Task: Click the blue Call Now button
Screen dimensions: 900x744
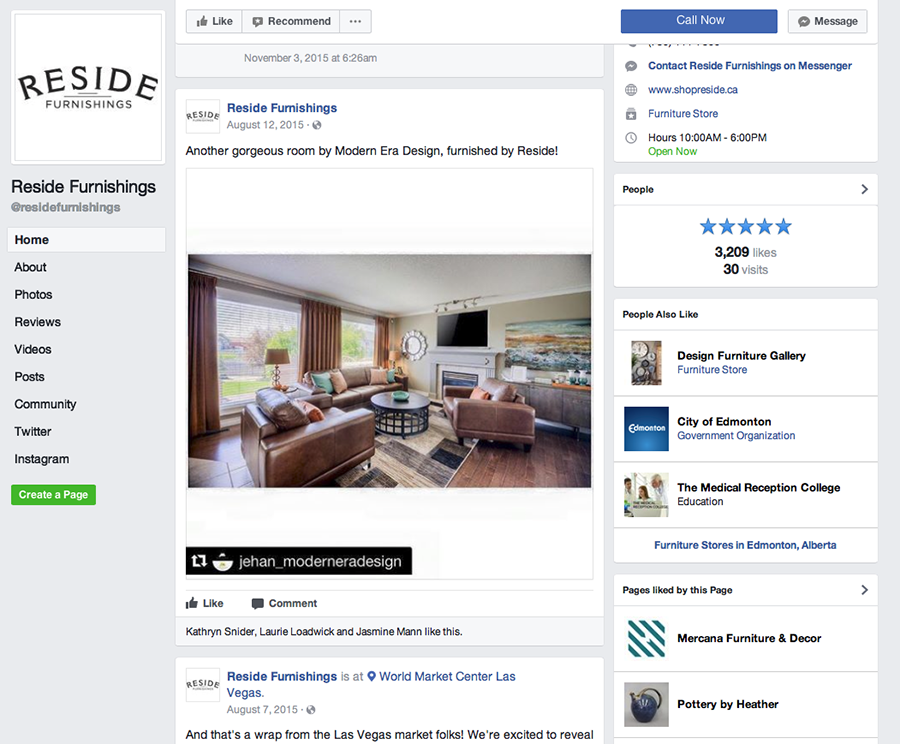Action: point(699,21)
